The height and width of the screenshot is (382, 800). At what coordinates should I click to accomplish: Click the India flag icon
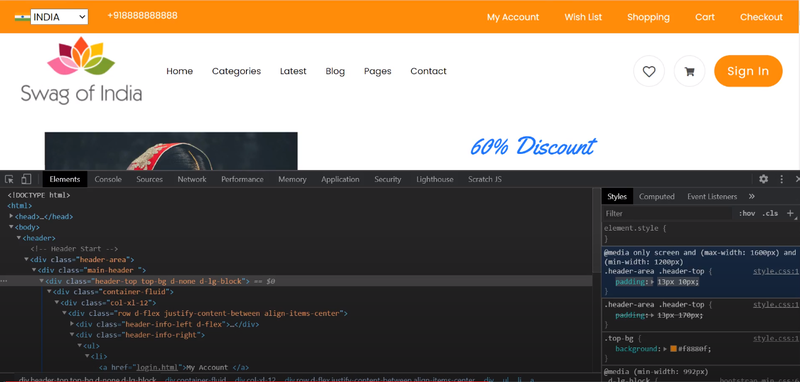click(22, 17)
